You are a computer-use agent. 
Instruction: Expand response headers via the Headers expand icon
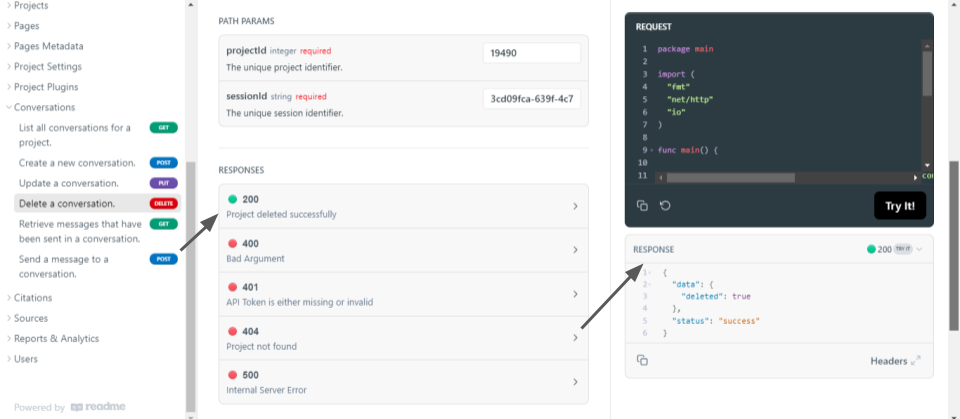click(x=915, y=361)
